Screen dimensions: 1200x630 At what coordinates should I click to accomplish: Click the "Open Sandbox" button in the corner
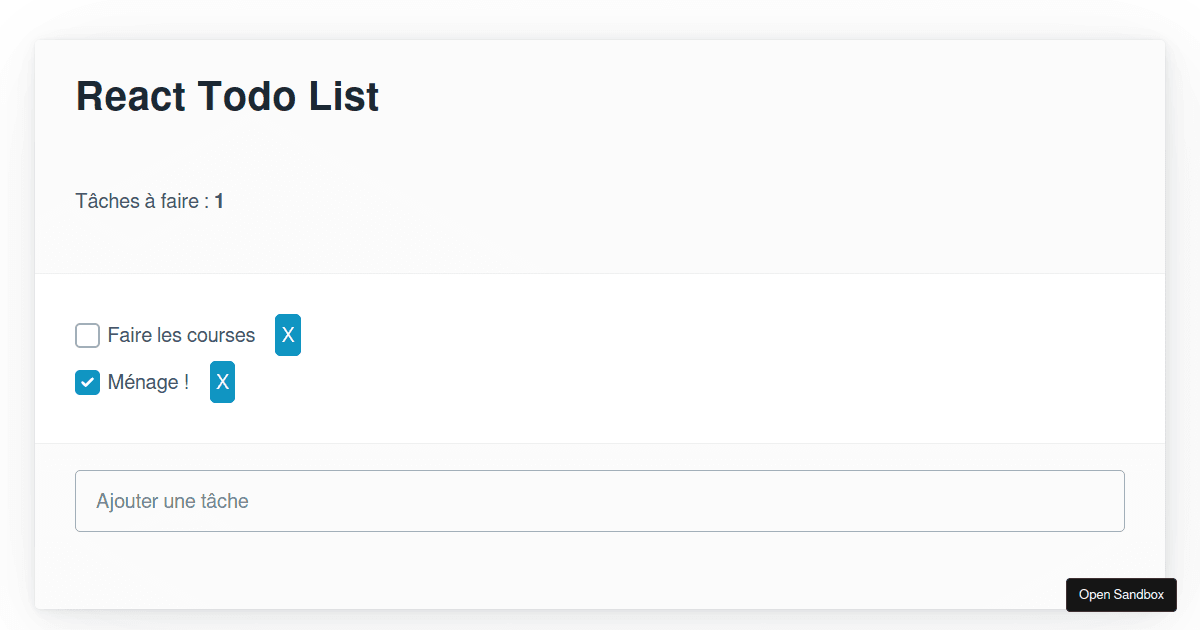[x=1121, y=595]
